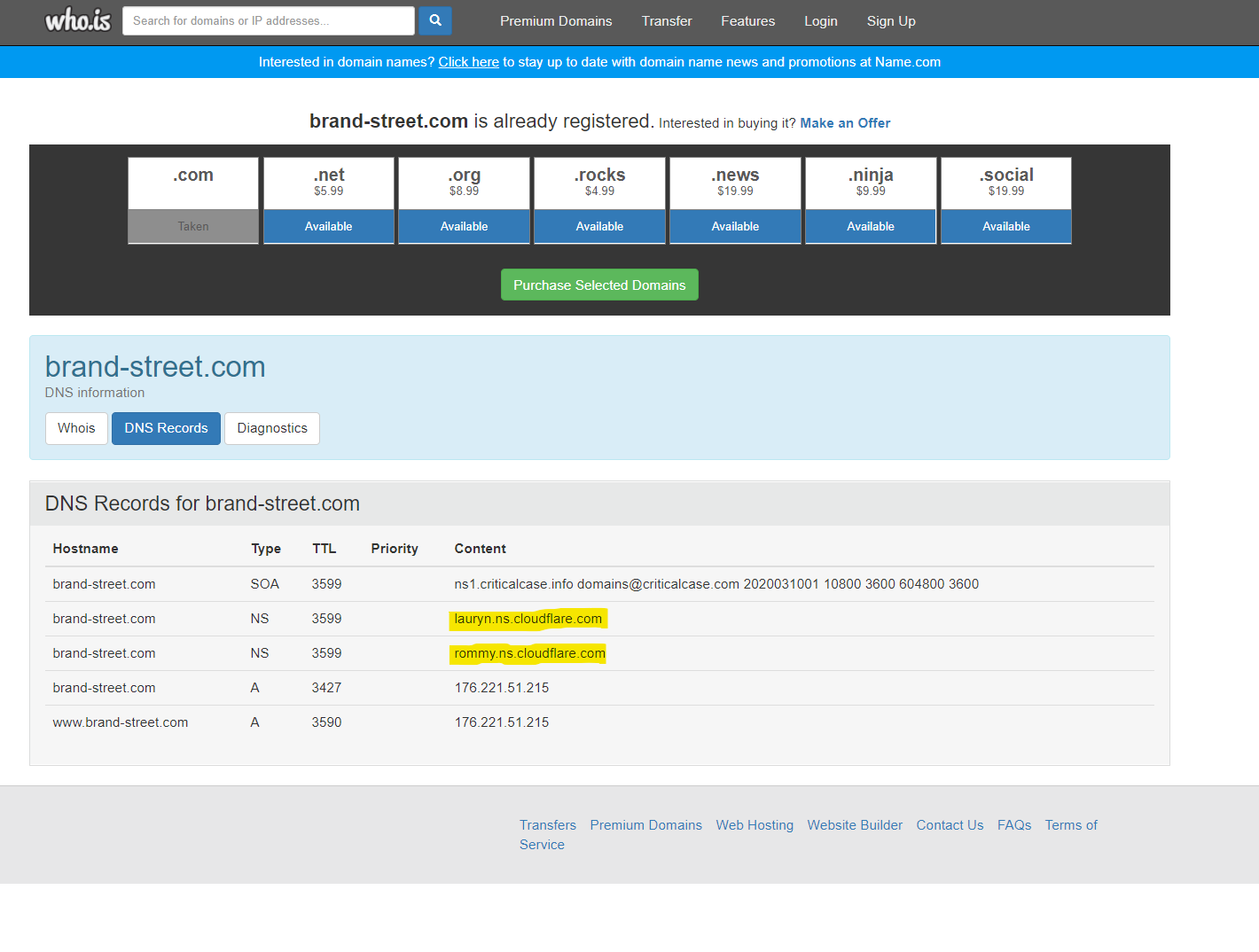Image resolution: width=1259 pixels, height=952 pixels.
Task: Open the Website Builder footer link
Action: point(855,825)
